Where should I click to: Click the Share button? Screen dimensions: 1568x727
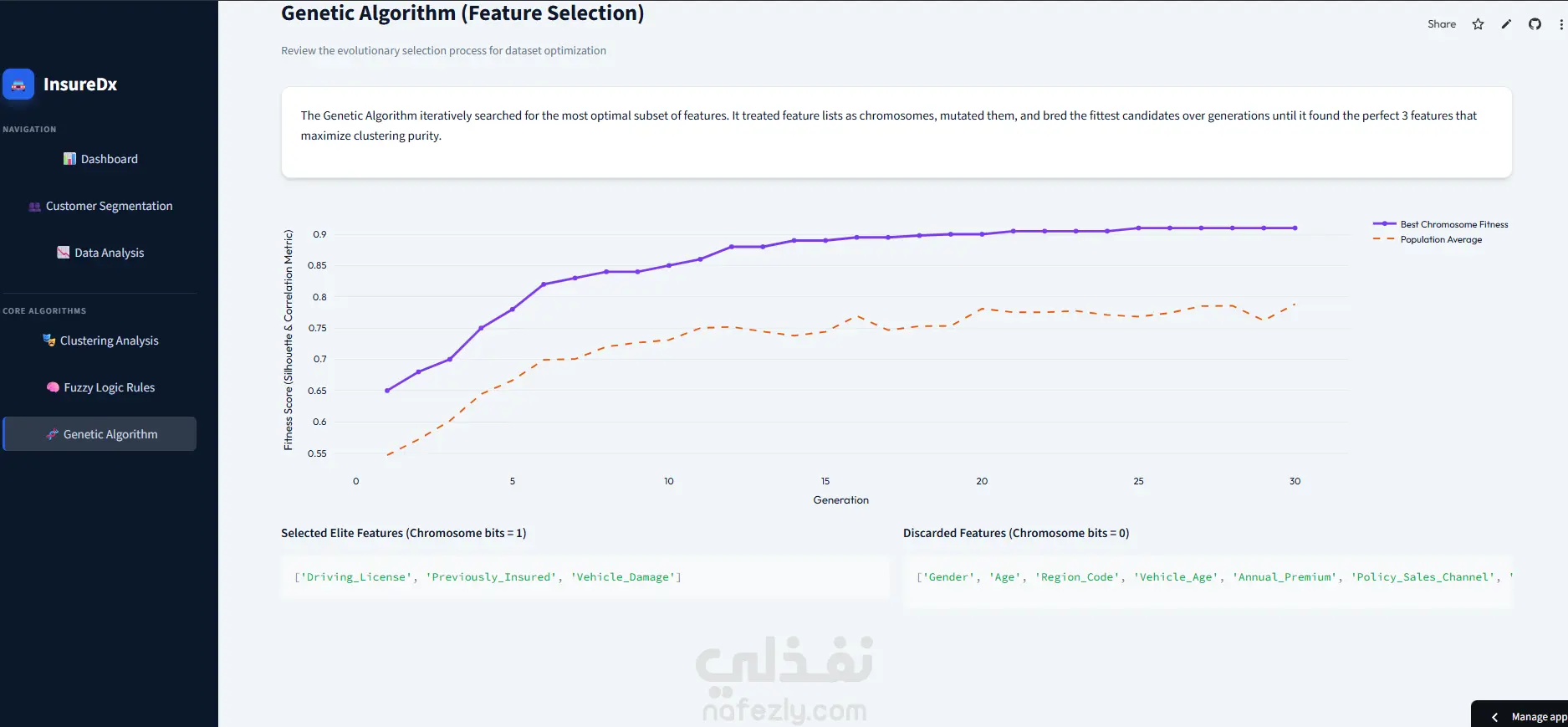(1442, 24)
